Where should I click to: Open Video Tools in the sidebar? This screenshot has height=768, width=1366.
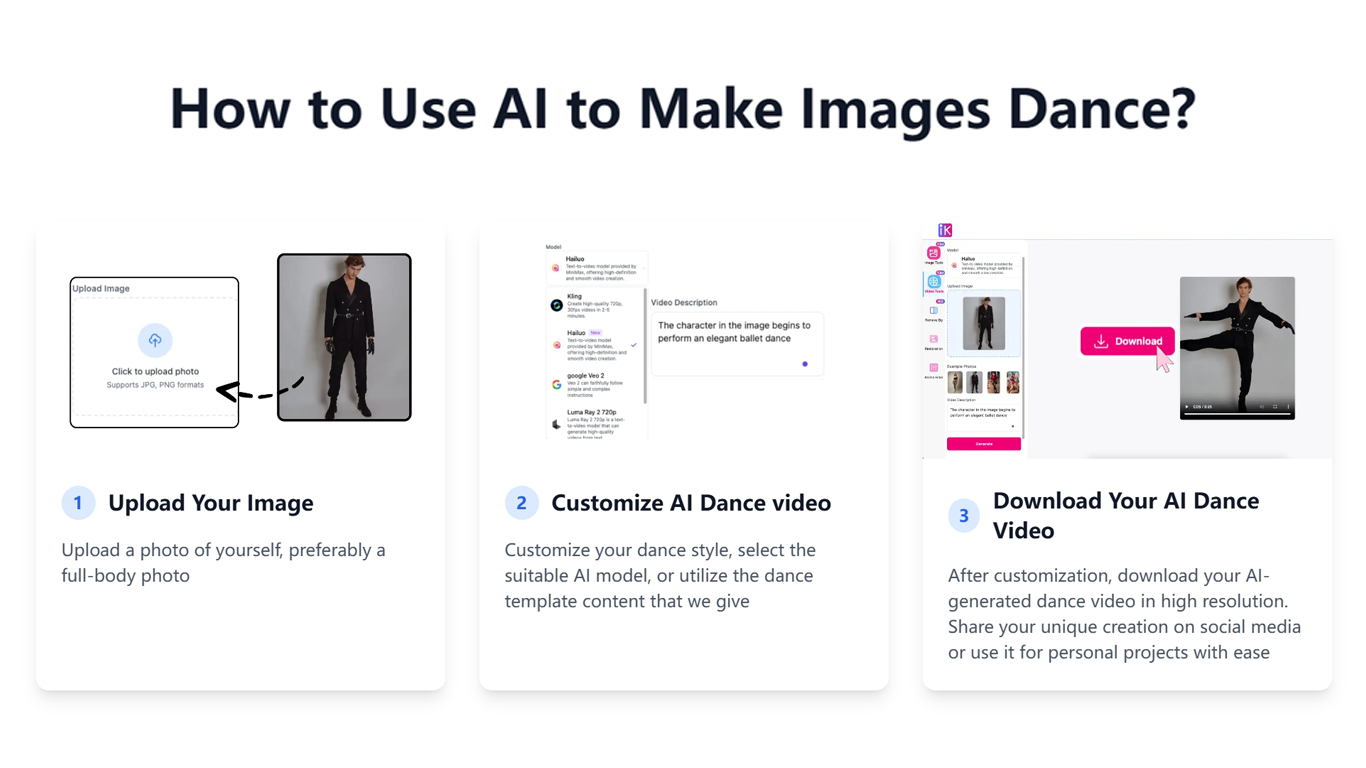point(934,283)
